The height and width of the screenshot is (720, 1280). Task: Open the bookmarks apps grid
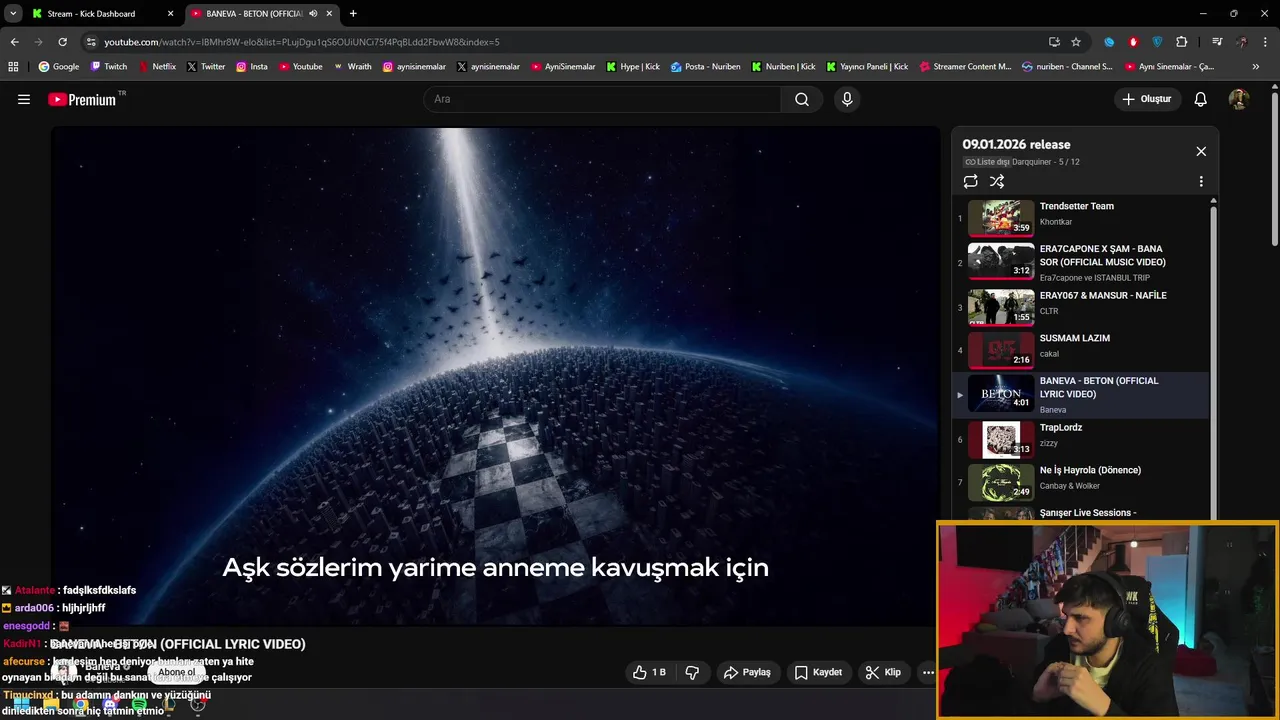pyautogui.click(x=13, y=67)
